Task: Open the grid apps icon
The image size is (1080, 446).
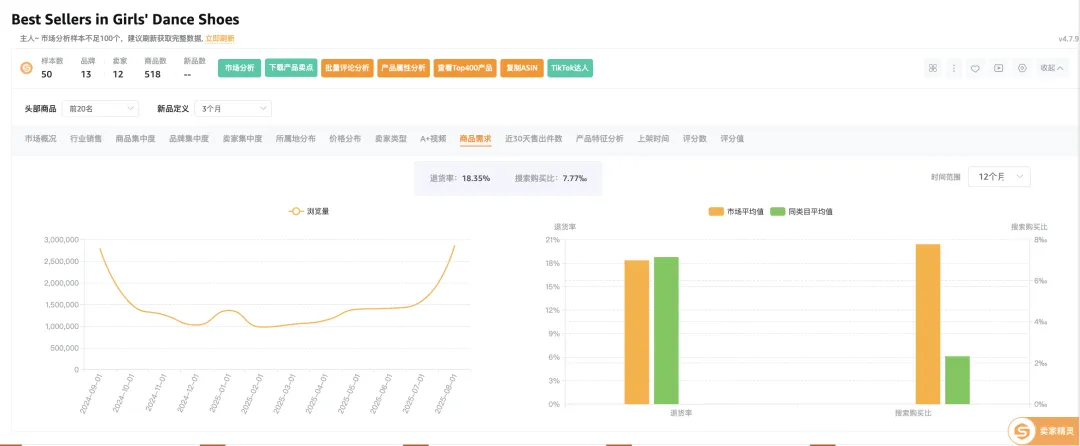Action: [x=933, y=68]
